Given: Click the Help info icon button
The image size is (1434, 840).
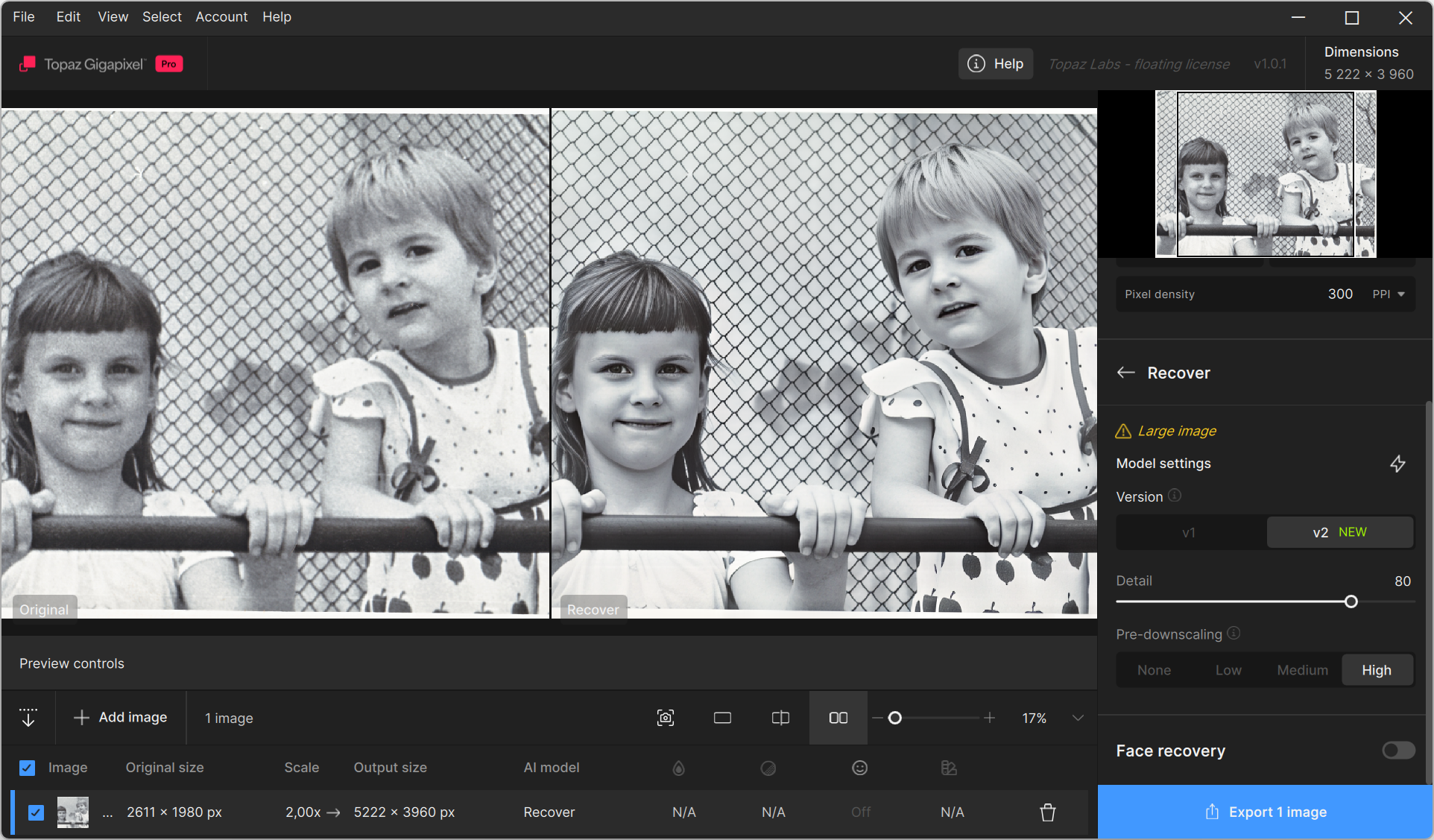Looking at the screenshot, I should [x=995, y=64].
